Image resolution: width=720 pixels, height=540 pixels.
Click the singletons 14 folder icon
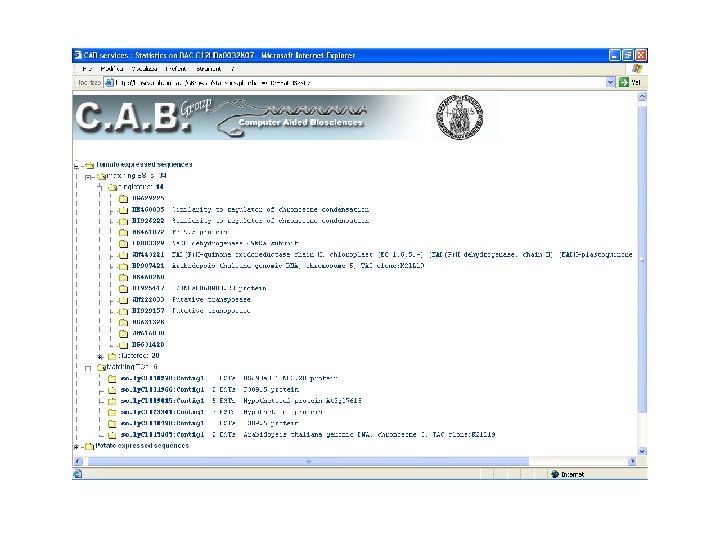[x=112, y=187]
